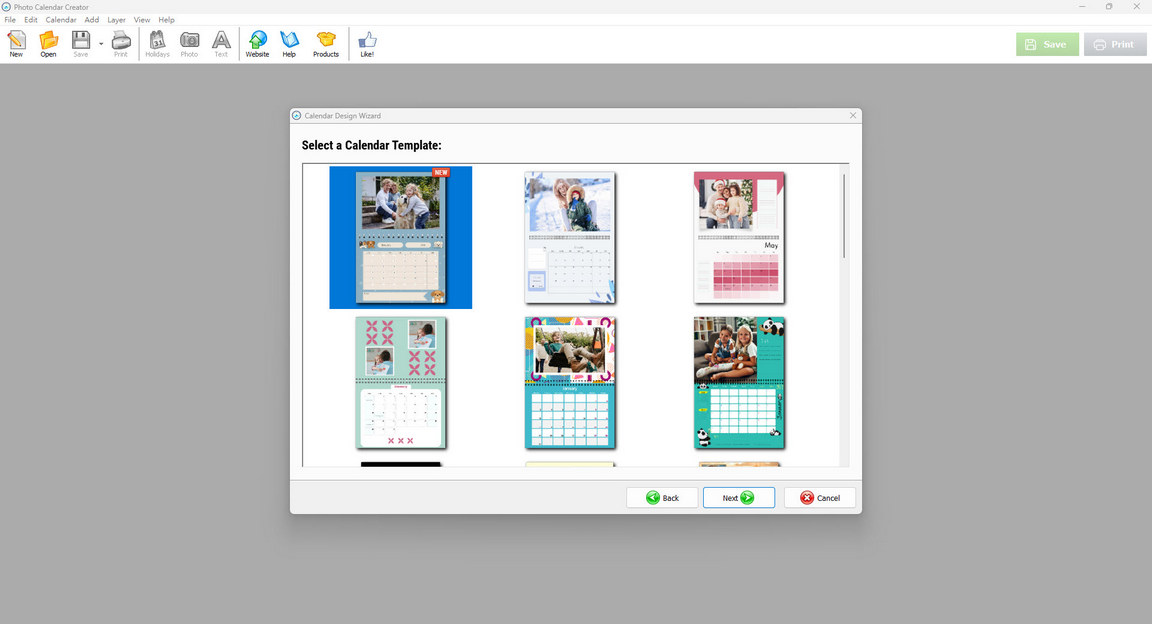Expand the arrow next to the Save icon
This screenshot has height=624, width=1152.
pos(101,44)
